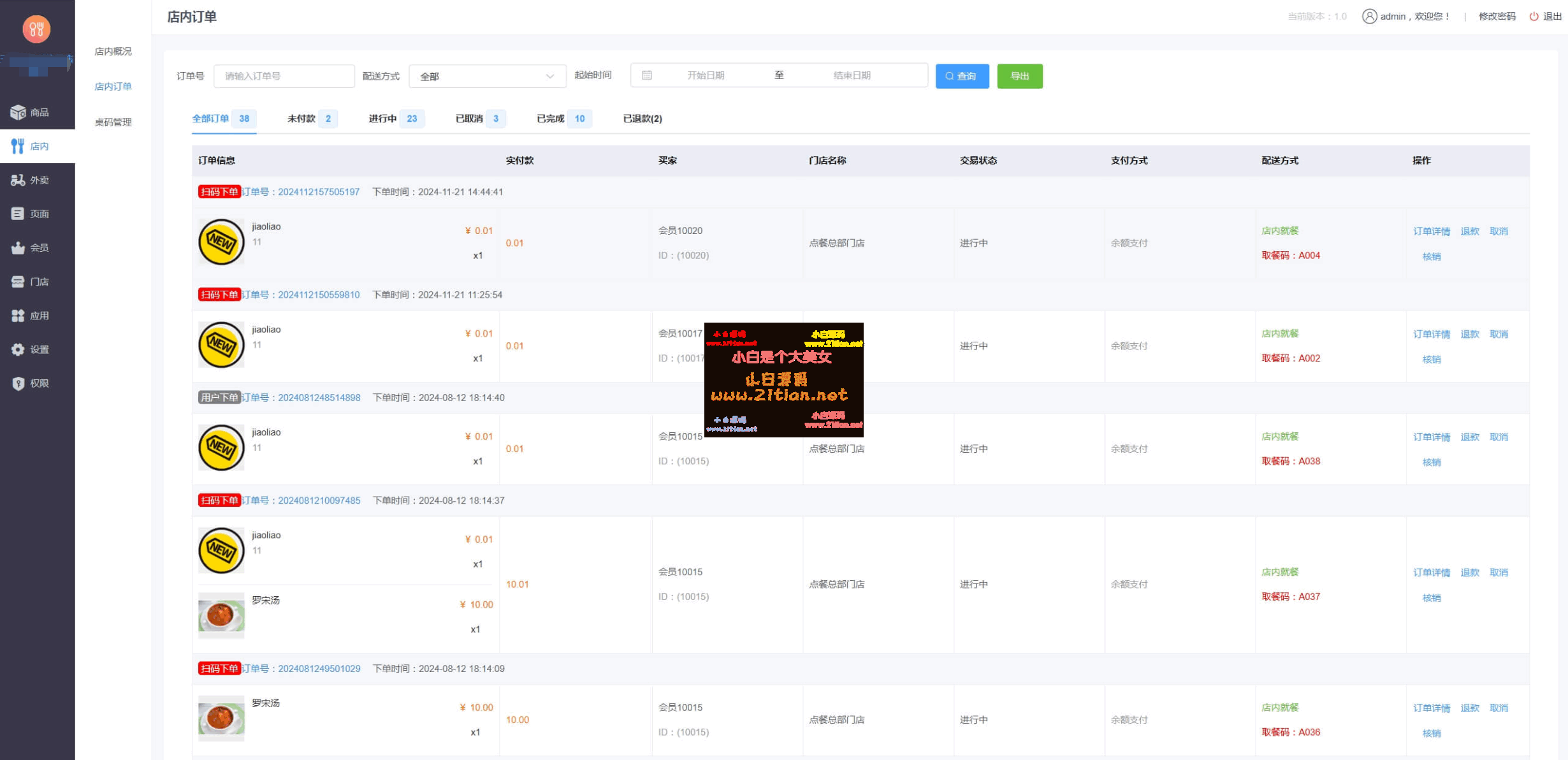
Task: Open 订单详情 for pickup code A004
Action: click(1432, 231)
